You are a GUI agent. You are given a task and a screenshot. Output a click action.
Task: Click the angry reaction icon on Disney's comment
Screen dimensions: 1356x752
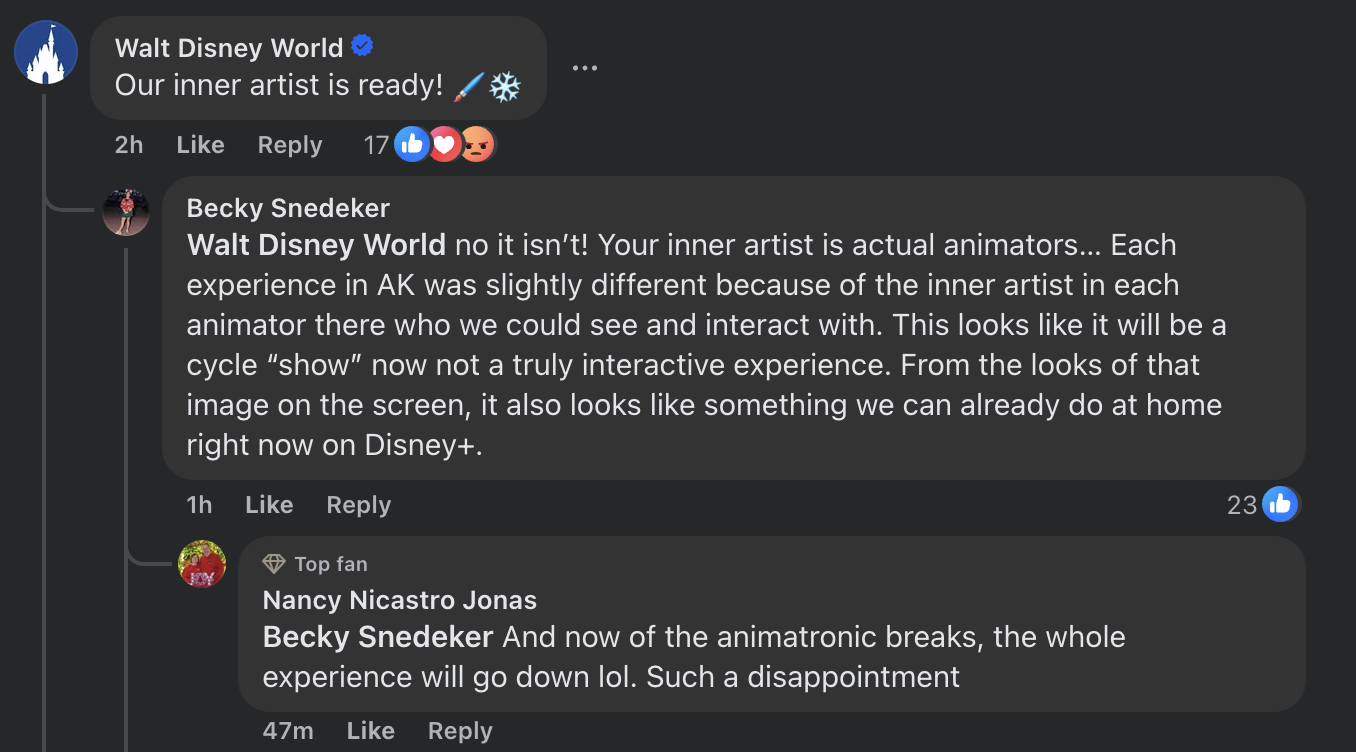point(478,145)
